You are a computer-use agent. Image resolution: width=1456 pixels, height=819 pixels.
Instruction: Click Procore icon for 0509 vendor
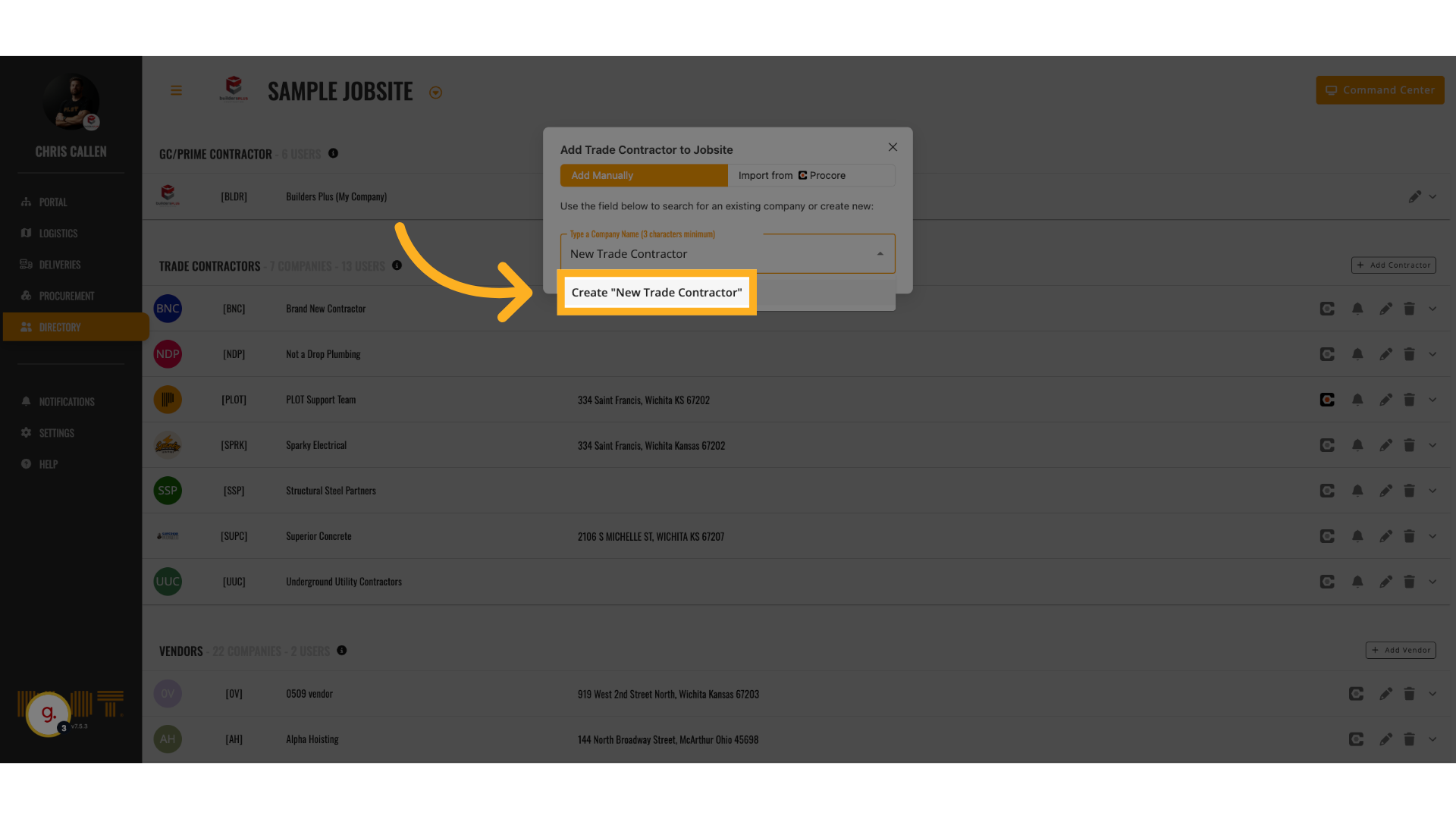point(1356,694)
